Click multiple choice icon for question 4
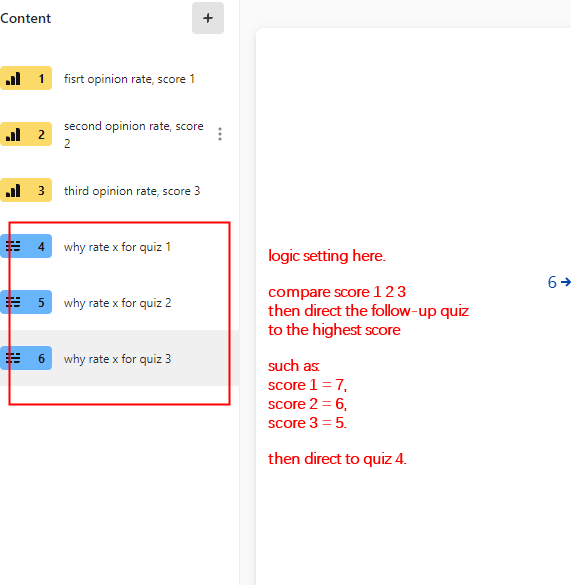Viewport: 571px width, 585px height. tap(13, 246)
